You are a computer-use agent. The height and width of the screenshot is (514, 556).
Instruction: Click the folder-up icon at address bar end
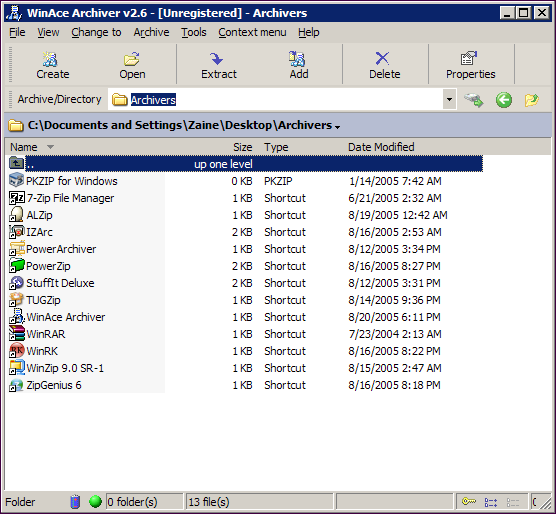click(531, 100)
